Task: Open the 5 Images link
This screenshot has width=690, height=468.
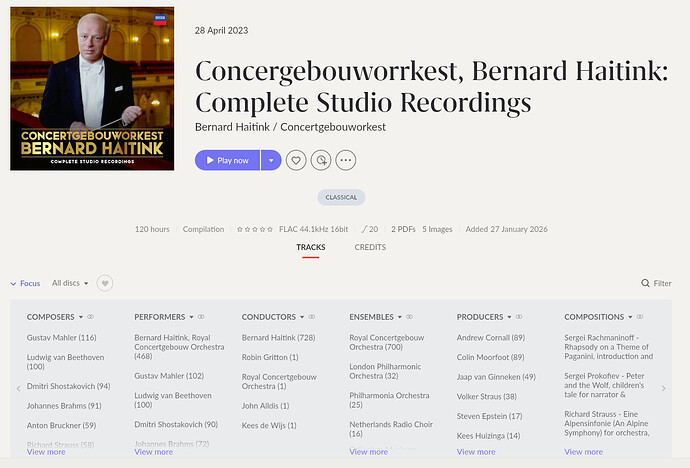Action: coord(437,229)
